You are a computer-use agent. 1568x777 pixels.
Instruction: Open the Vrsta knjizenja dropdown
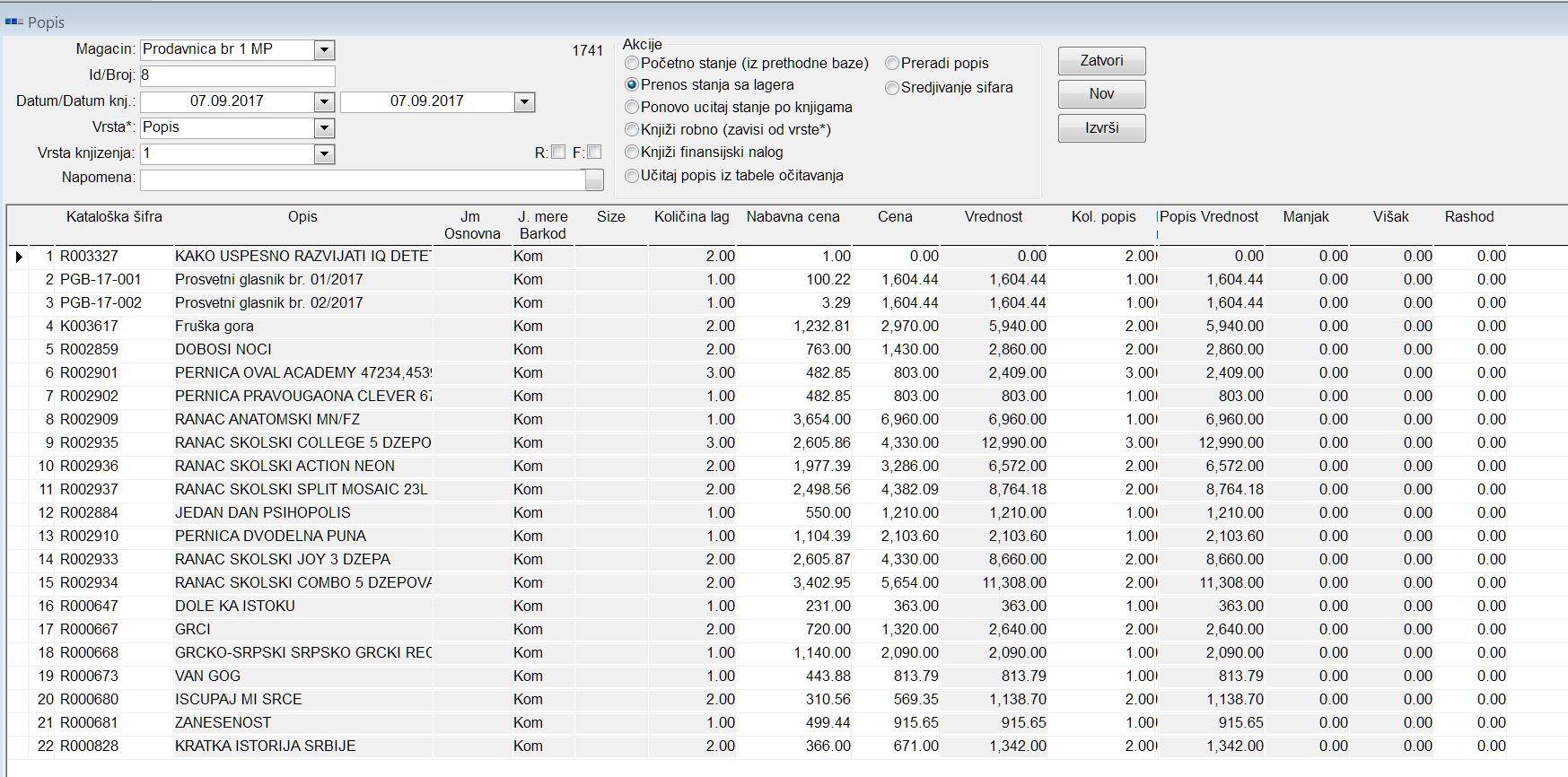pos(325,154)
